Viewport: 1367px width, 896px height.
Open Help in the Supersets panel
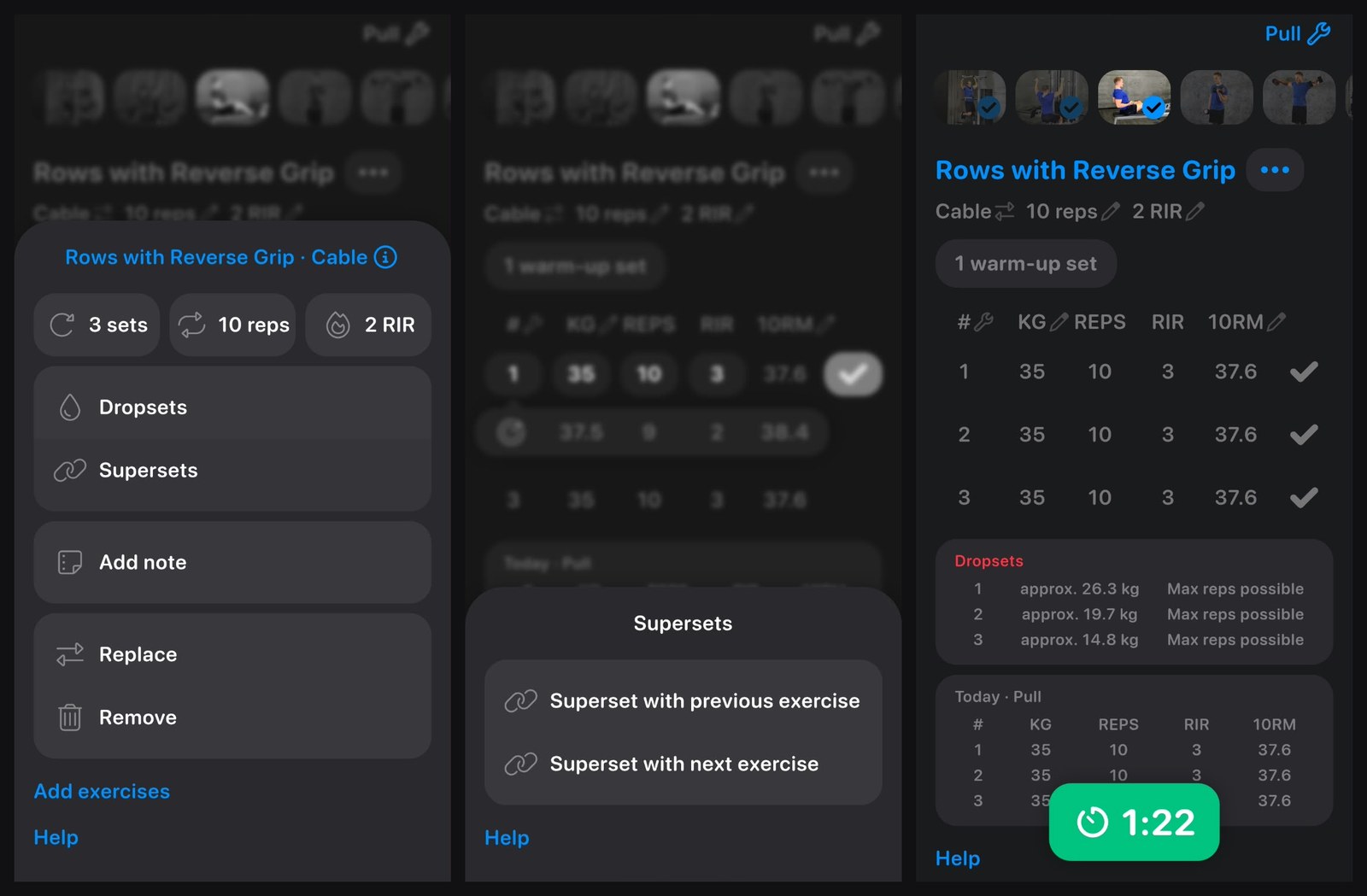click(507, 838)
